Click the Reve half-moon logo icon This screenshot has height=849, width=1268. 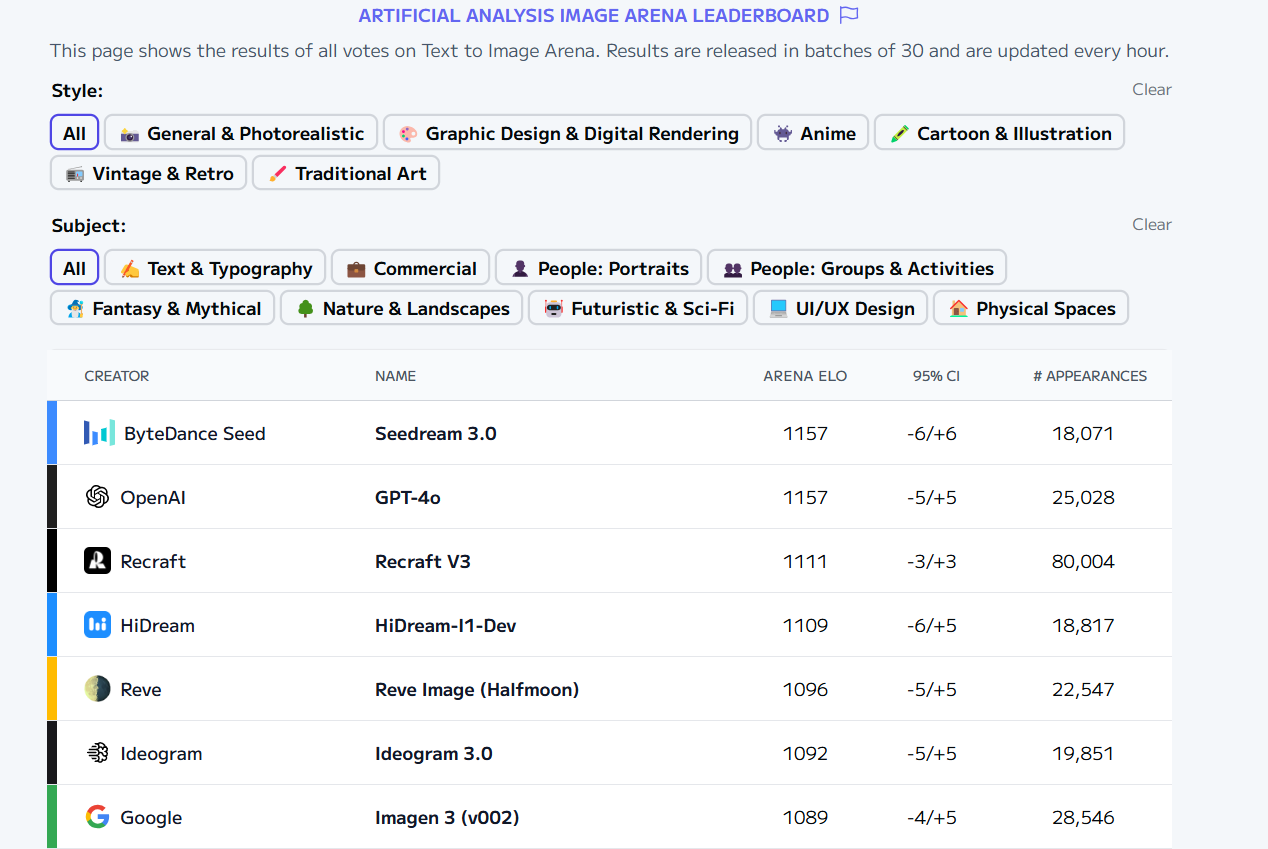(97, 689)
